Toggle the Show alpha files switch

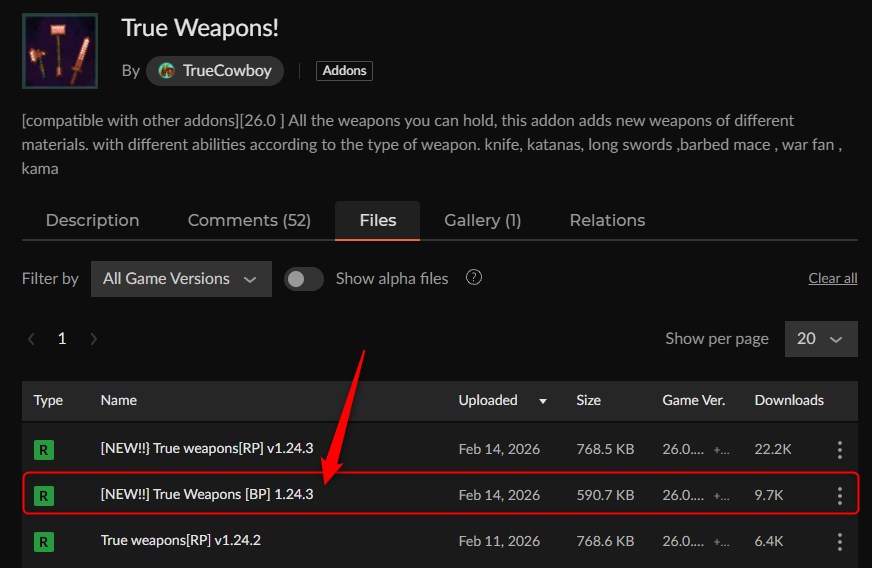[303, 279]
